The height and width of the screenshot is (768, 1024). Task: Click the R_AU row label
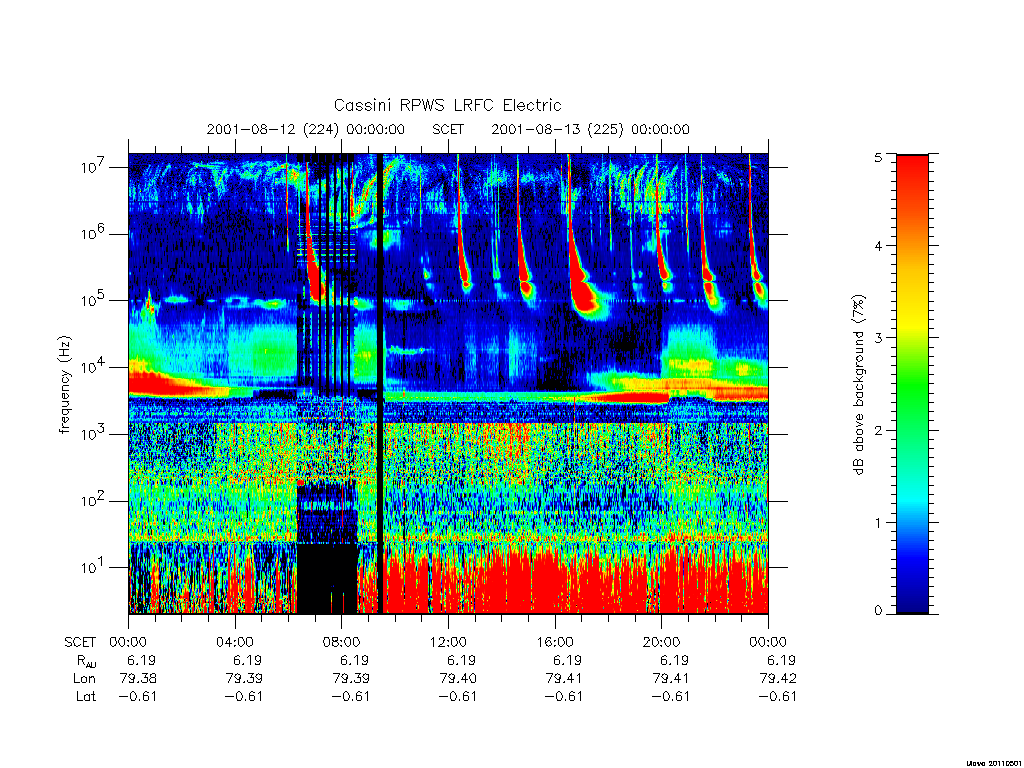[x=86, y=660]
